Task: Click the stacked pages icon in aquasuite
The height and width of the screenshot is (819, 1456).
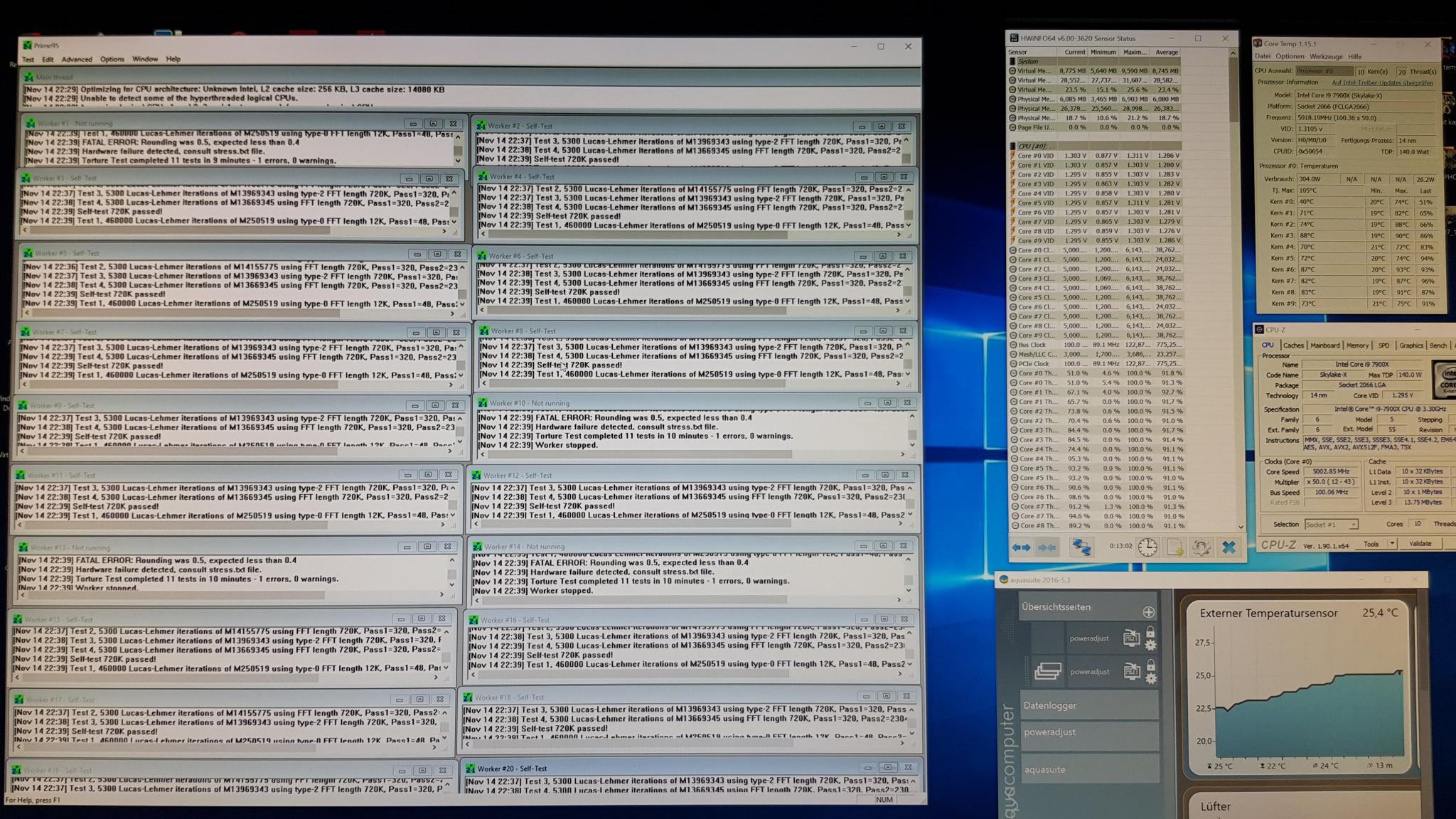Action: coord(1048,670)
